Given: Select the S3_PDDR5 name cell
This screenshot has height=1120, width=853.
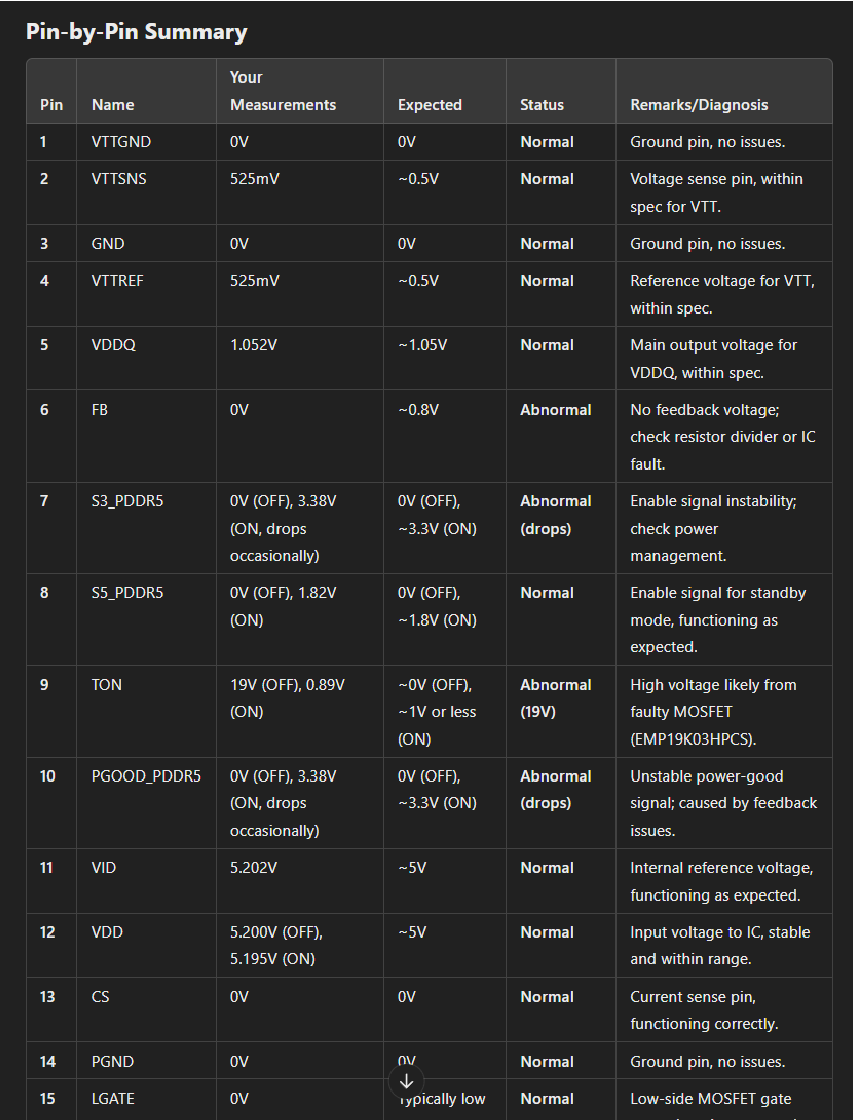Looking at the screenshot, I should [x=127, y=501].
